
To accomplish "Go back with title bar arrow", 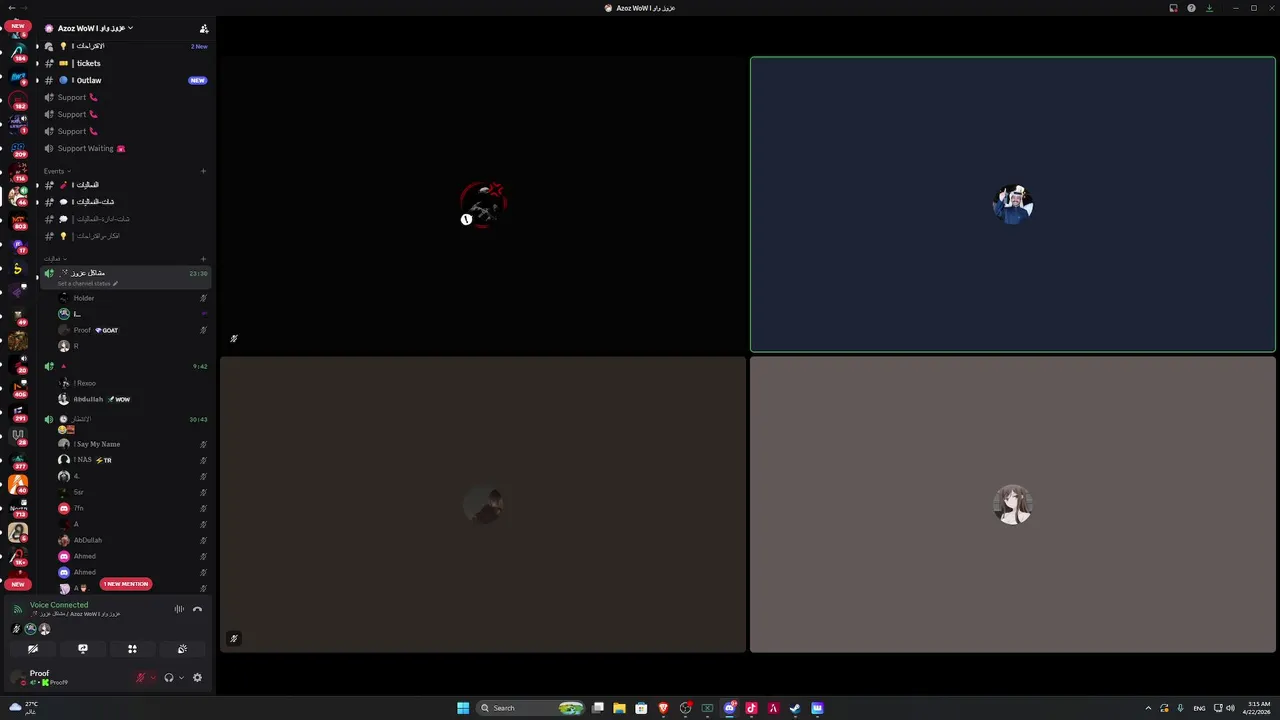I will 10,8.
